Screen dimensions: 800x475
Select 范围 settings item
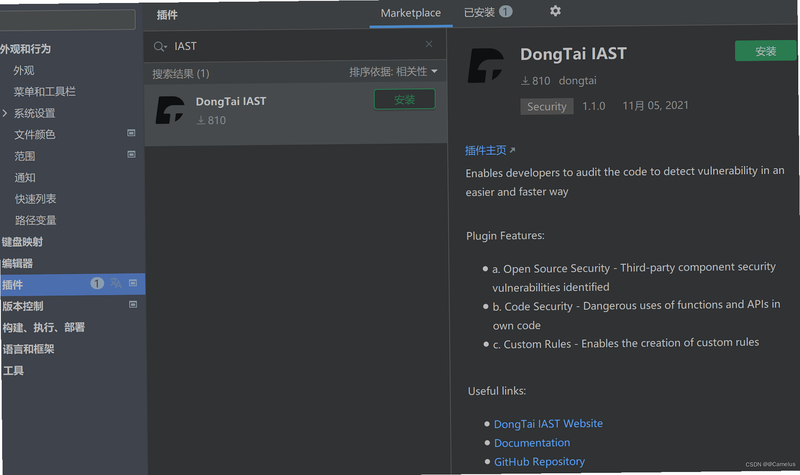click(x=24, y=156)
